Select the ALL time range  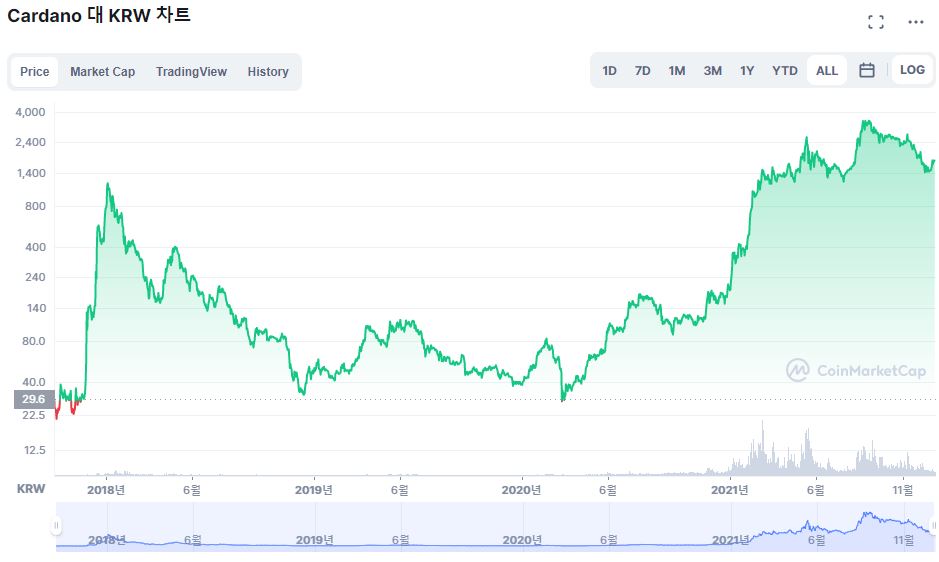pyautogui.click(x=826, y=71)
